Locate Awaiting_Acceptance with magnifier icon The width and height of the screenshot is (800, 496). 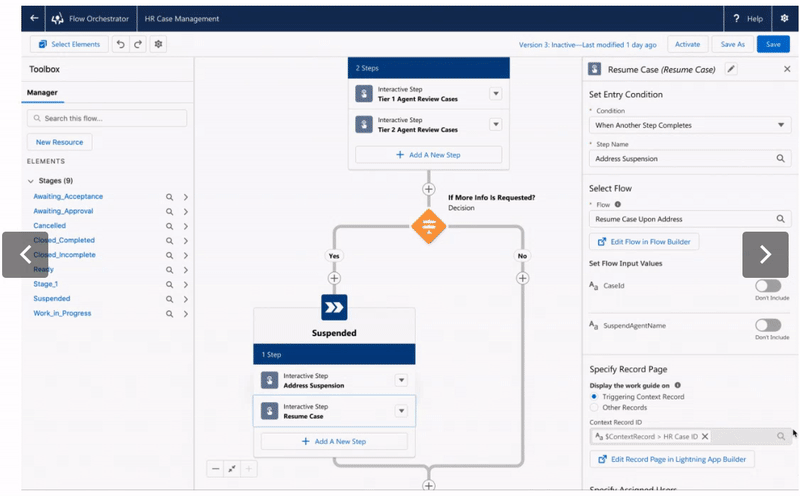click(169, 197)
